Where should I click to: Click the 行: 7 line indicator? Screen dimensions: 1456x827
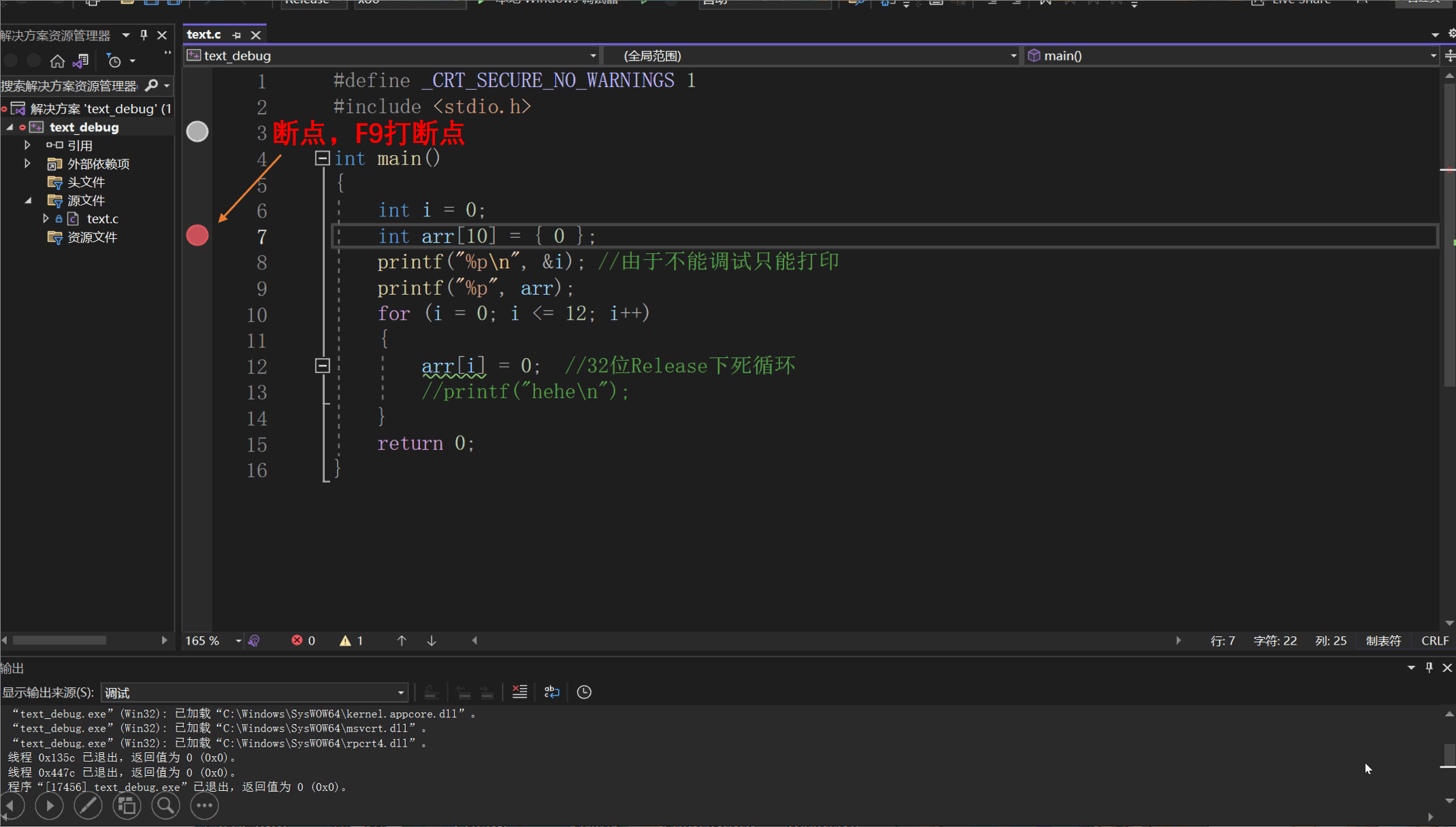(x=1223, y=641)
